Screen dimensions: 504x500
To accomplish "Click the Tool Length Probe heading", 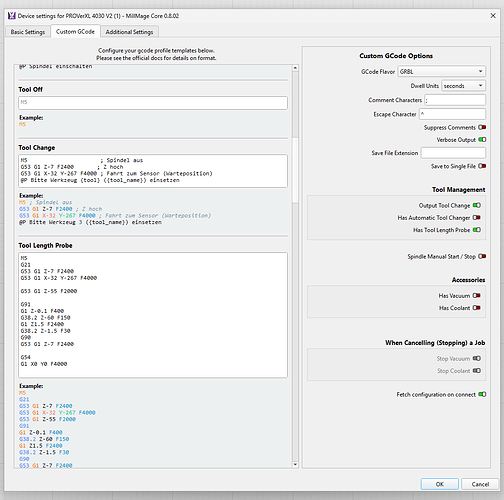I will tap(45, 245).
